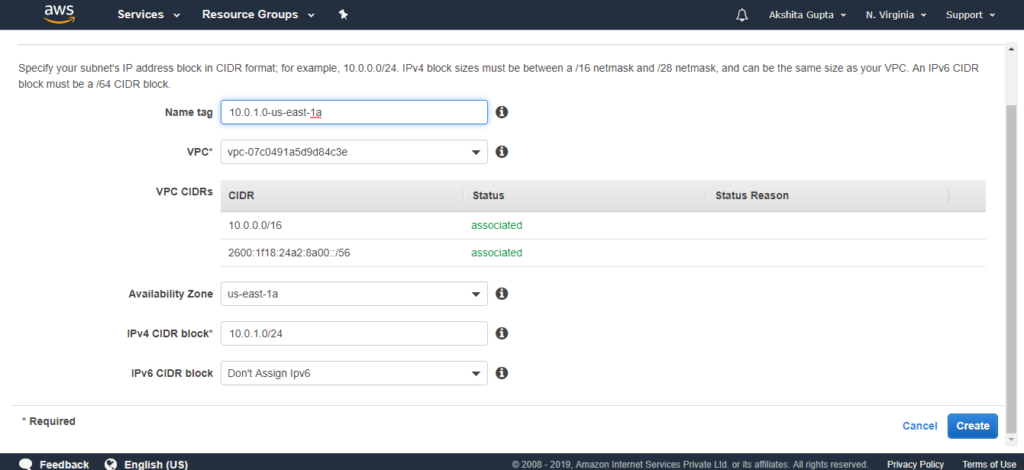Open the VPC selection dropdown
The image size is (1024, 470).
354,152
